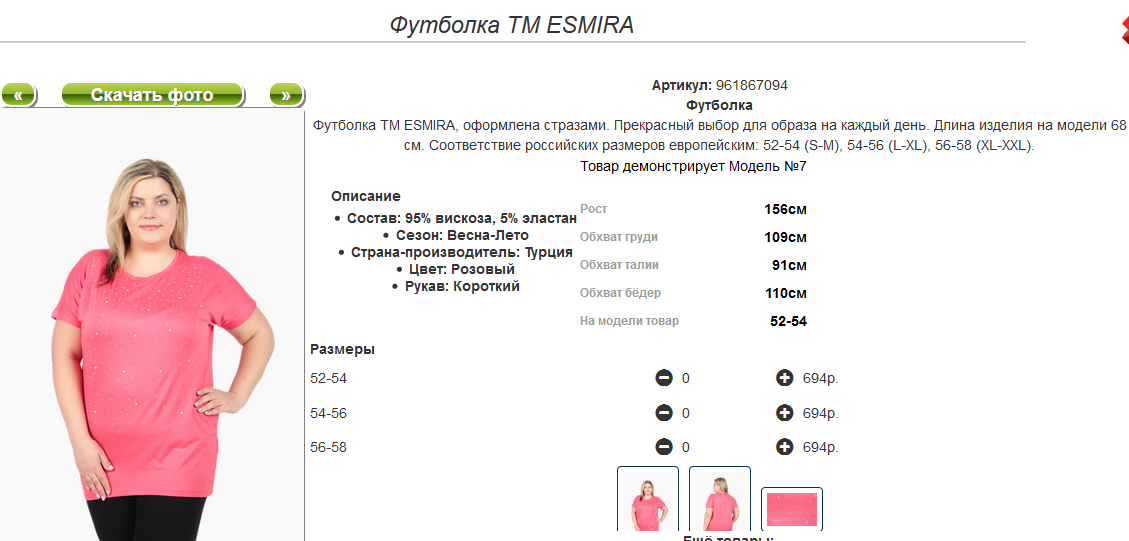Click the На модели товар value 52-54
The height and width of the screenshot is (541, 1129).
pos(788,321)
